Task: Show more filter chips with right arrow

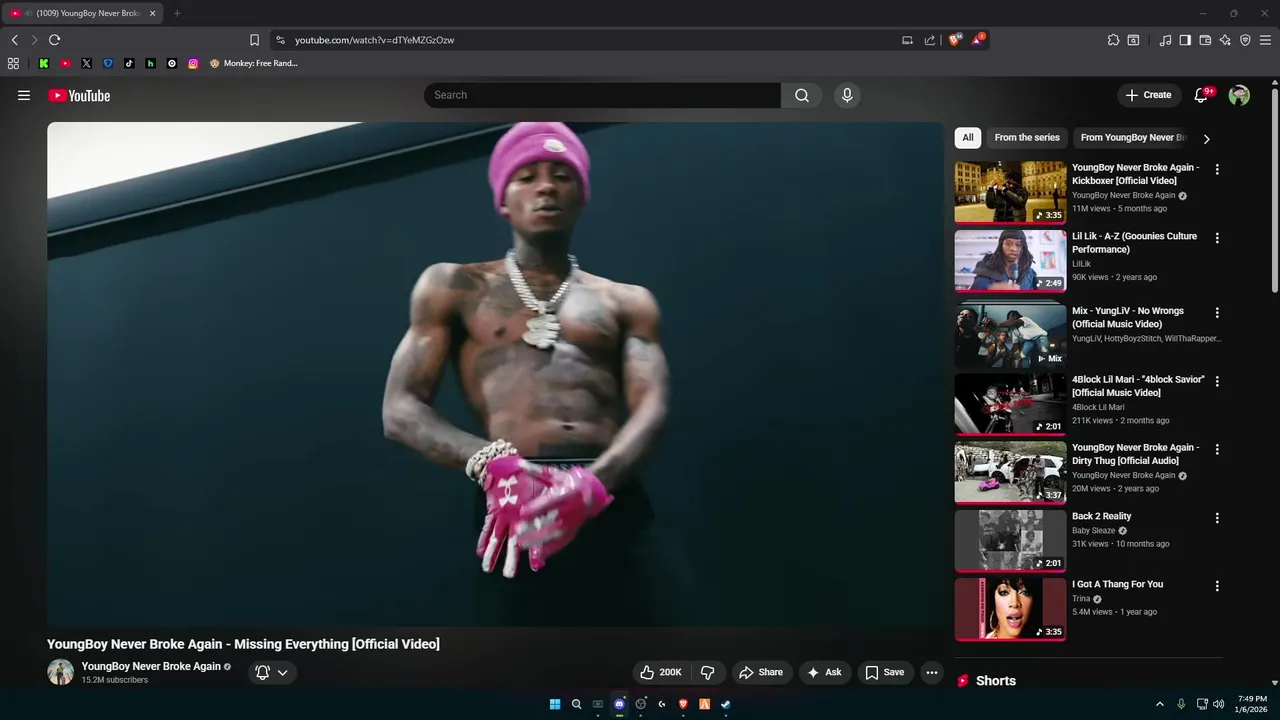Action: click(x=1206, y=139)
